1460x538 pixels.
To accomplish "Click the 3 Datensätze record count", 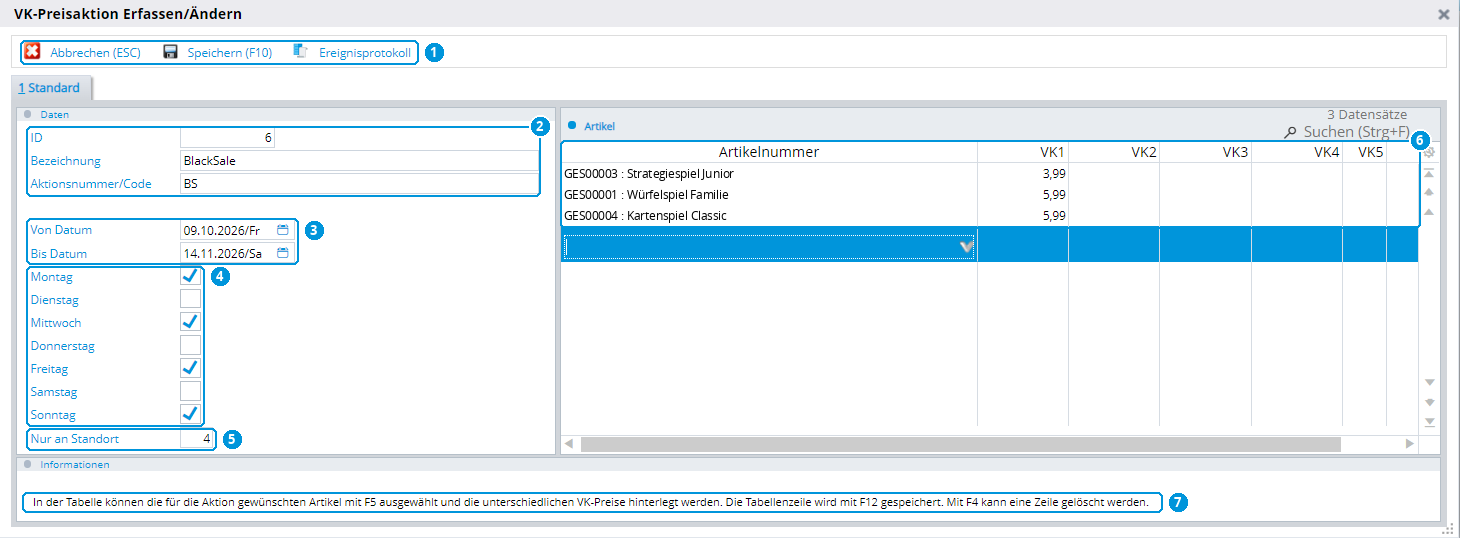I will [x=1367, y=115].
